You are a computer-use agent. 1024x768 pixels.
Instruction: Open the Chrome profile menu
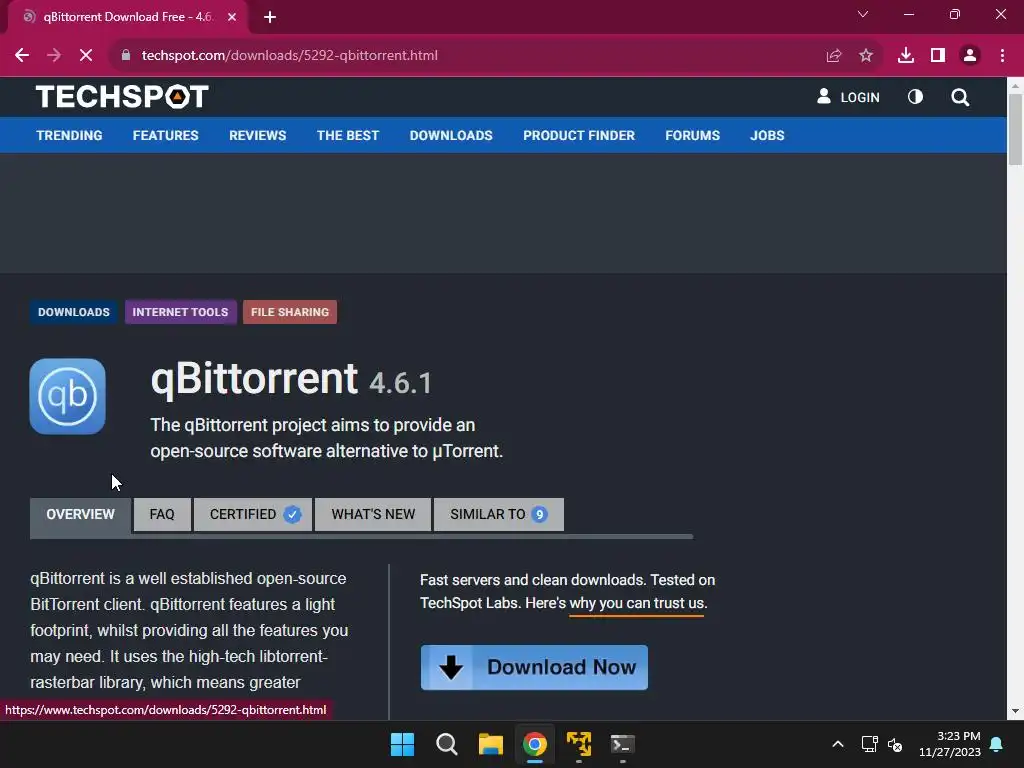(x=970, y=56)
